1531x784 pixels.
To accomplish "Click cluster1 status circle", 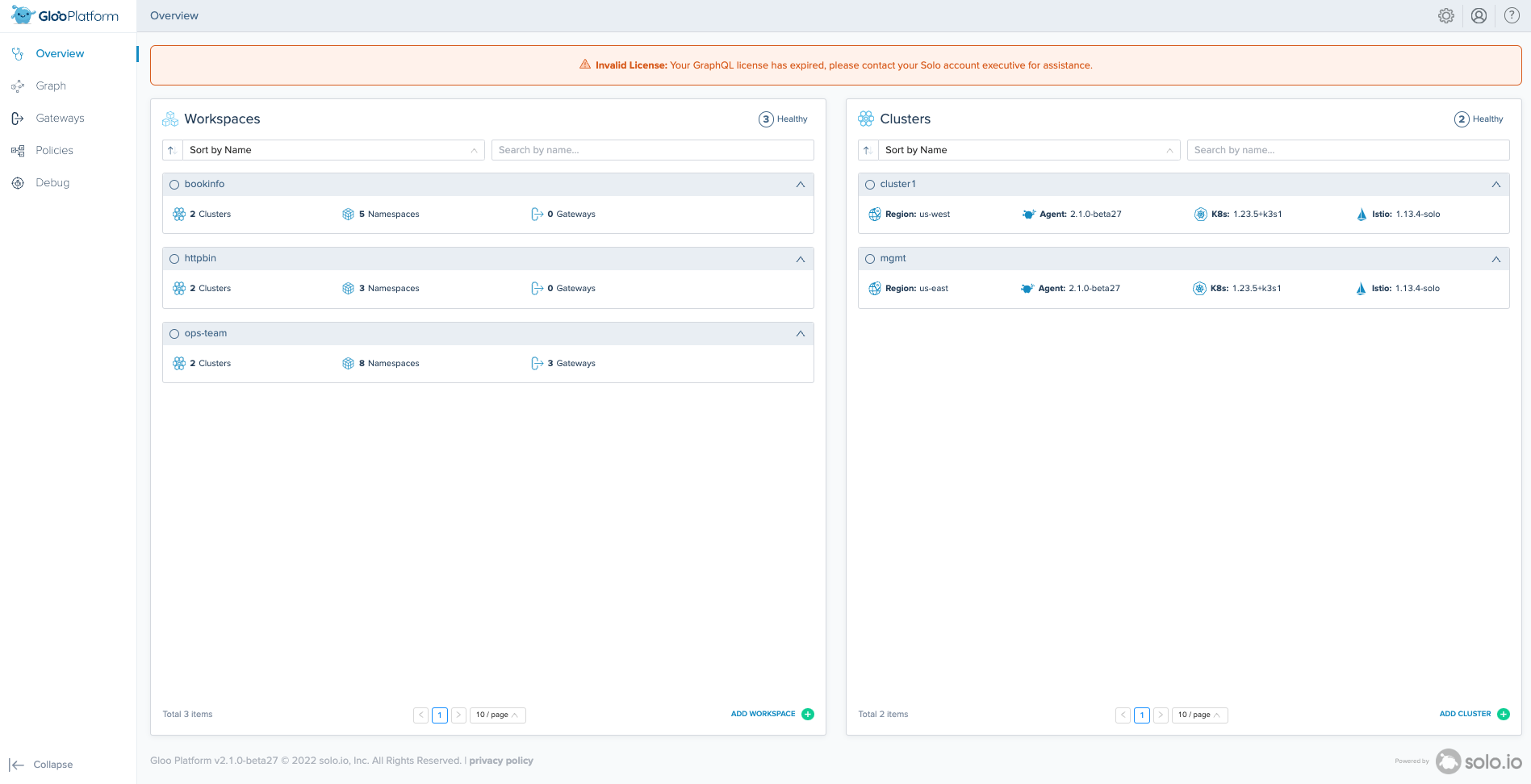I will [x=870, y=185].
